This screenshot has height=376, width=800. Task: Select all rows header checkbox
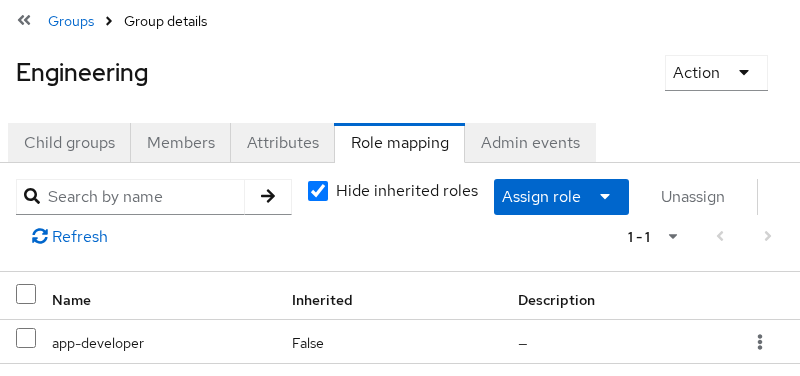click(x=26, y=294)
